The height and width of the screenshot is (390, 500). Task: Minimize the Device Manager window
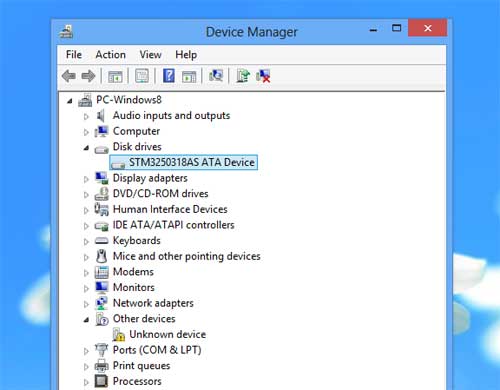pyautogui.click(x=373, y=29)
